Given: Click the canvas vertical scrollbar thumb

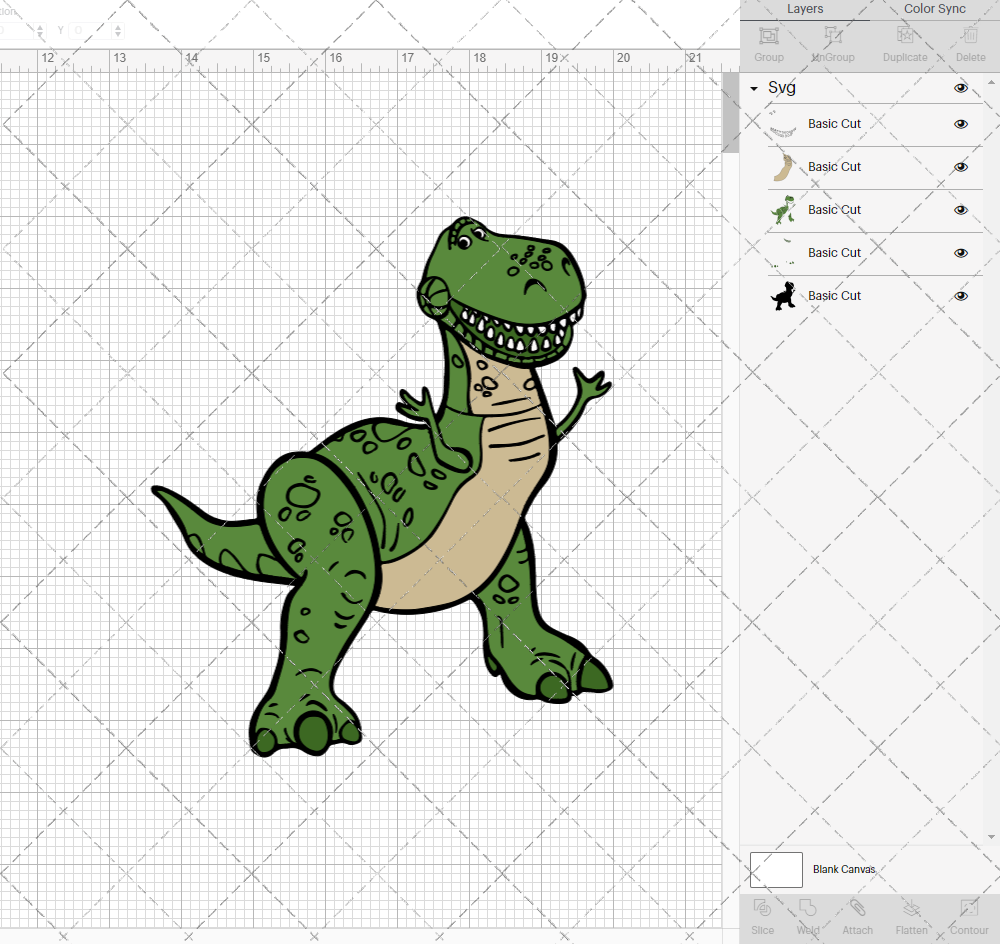Looking at the screenshot, I should pyautogui.click(x=730, y=112).
